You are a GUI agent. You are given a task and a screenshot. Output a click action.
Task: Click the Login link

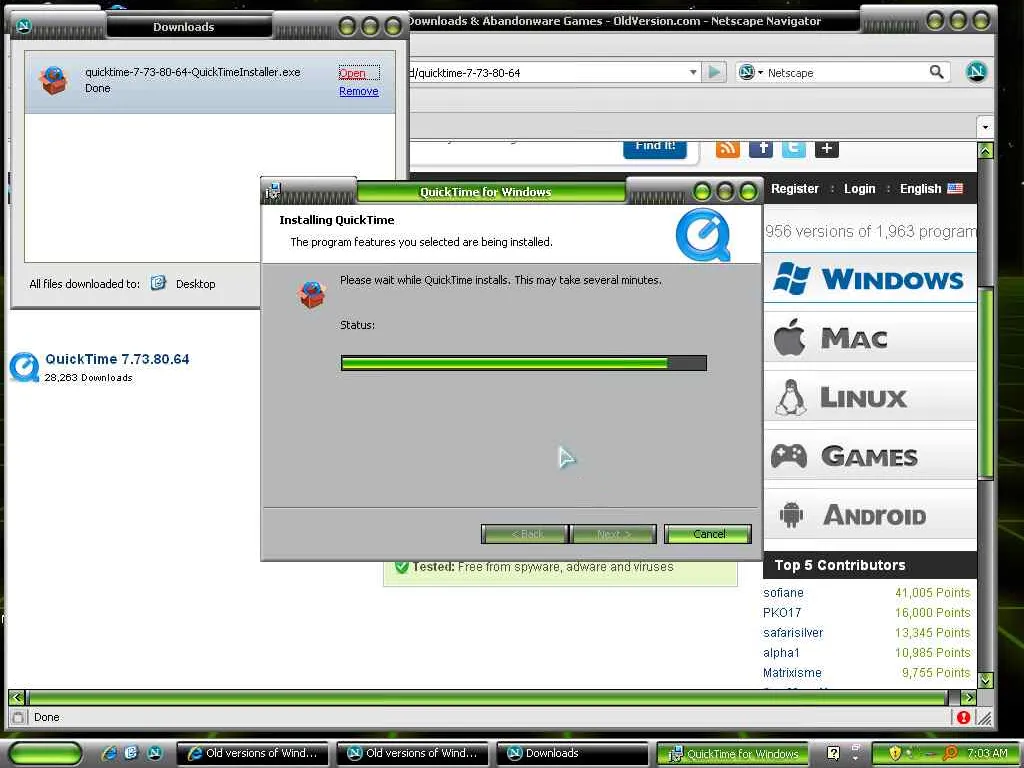(x=859, y=188)
